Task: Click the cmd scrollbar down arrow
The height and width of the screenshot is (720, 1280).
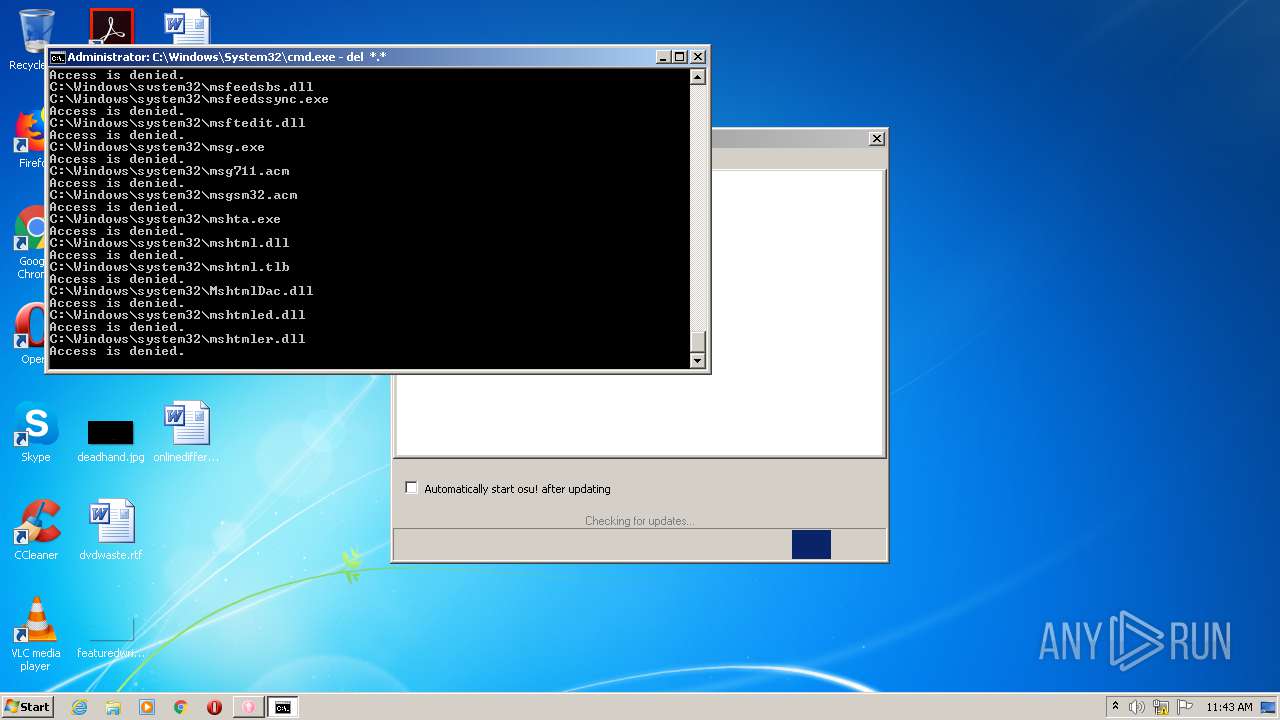Action: [698, 361]
